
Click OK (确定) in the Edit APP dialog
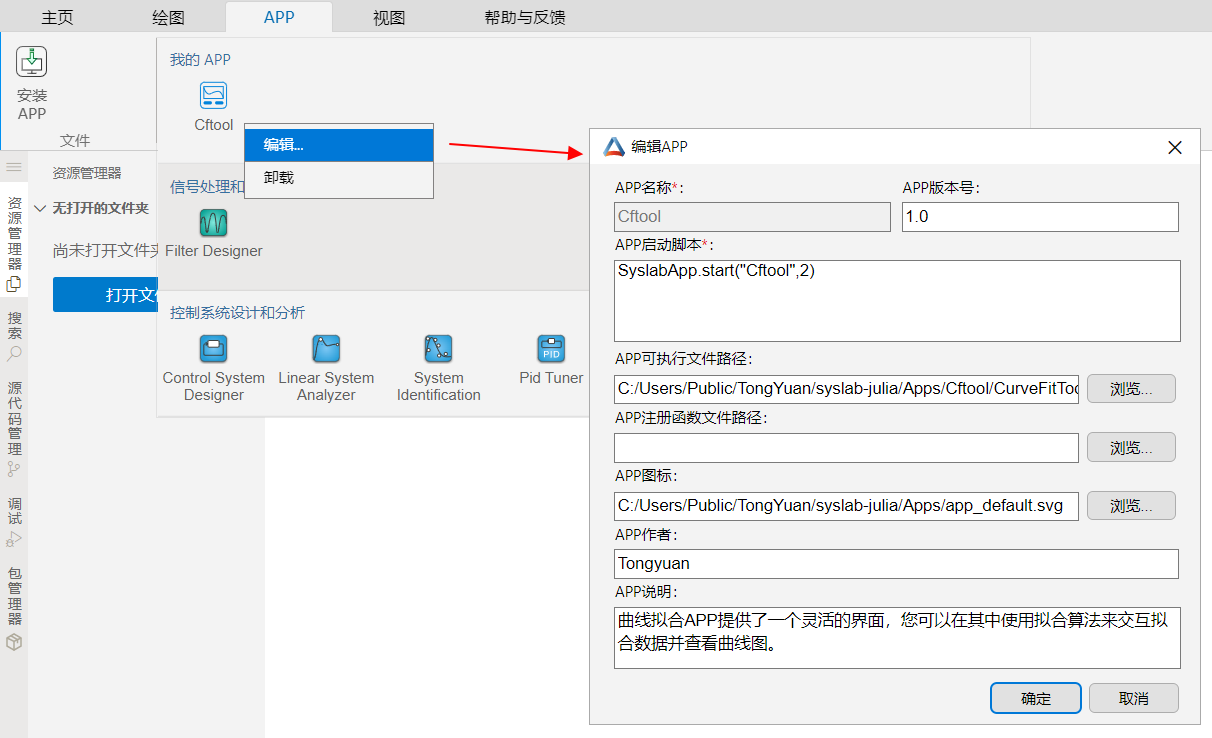point(1035,698)
